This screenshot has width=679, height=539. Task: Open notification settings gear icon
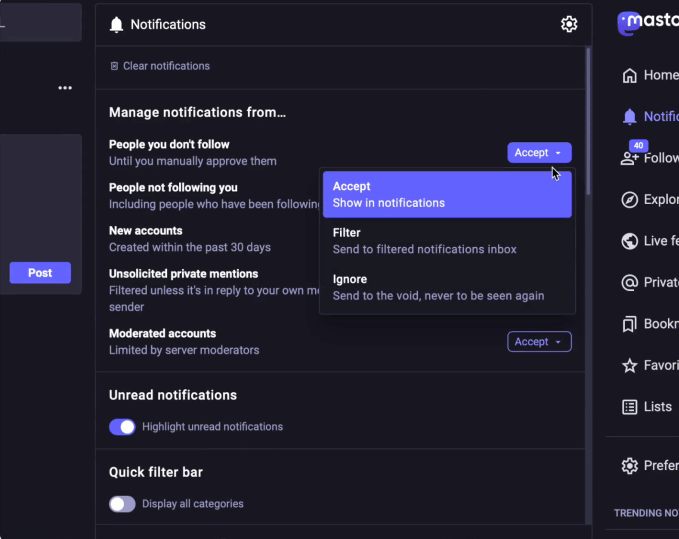point(569,24)
